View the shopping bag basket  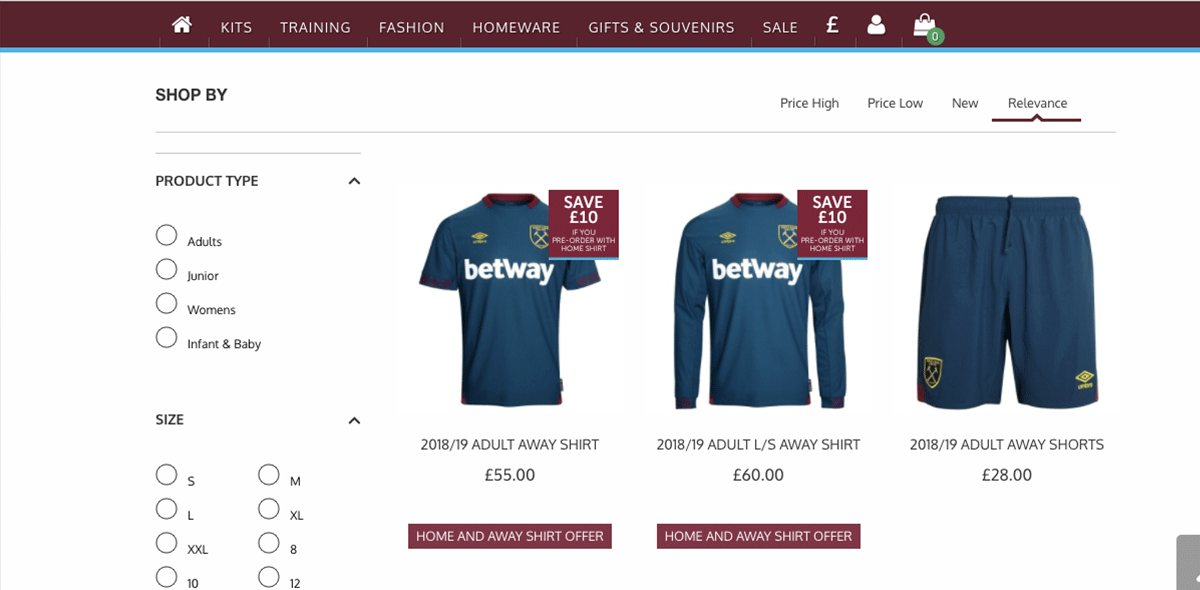coord(925,27)
